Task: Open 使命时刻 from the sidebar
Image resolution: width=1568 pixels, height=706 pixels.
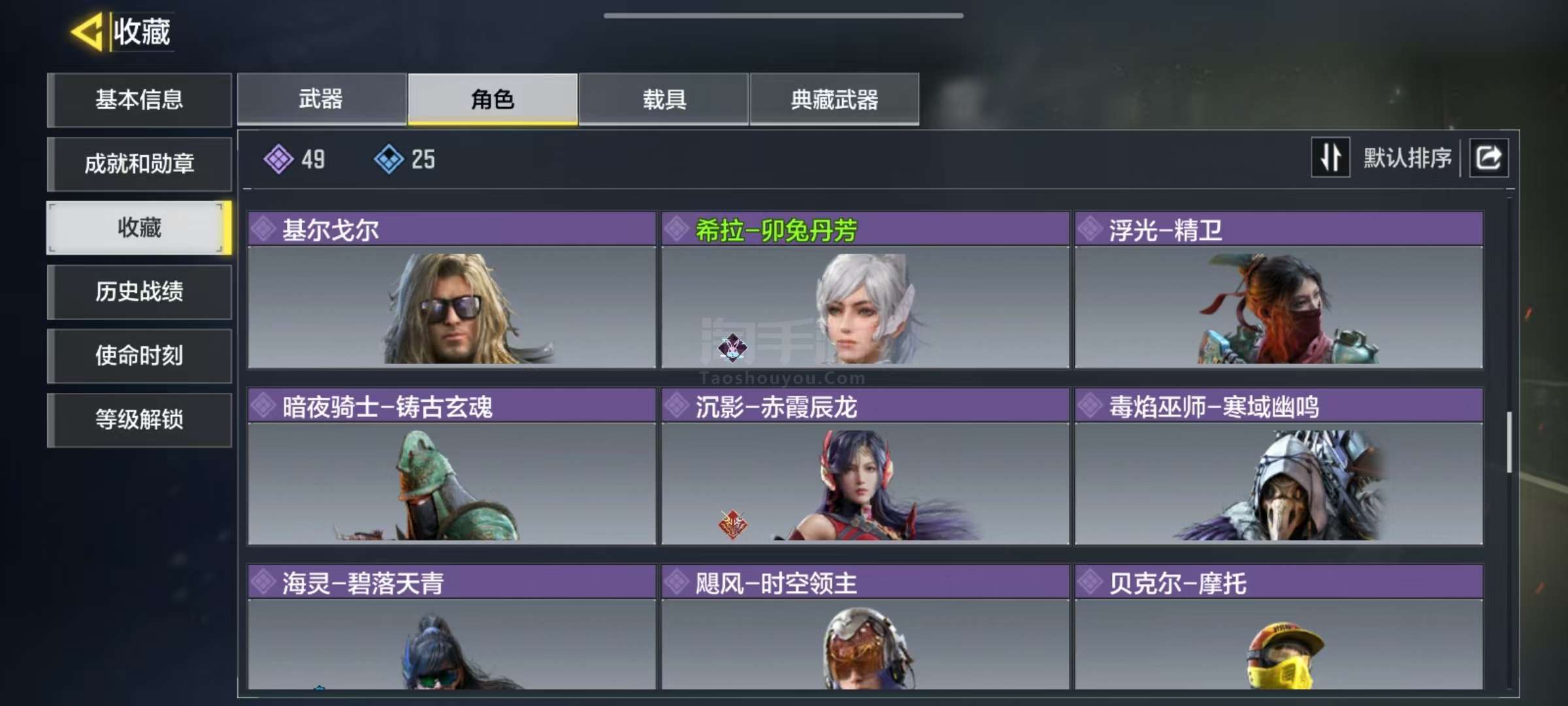Action: [139, 356]
